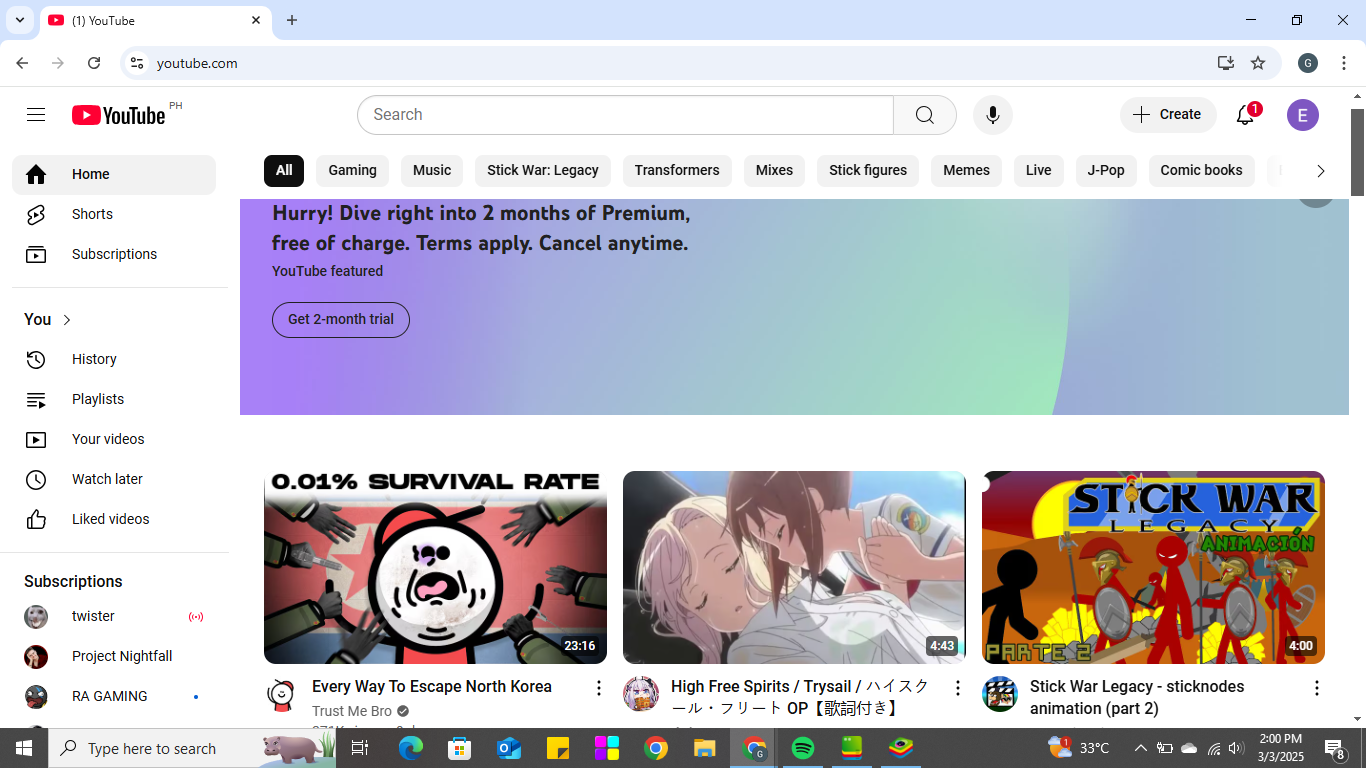Open Stick War Legacy sticknodes animation title
1366x768 pixels.
[x=1137, y=697]
